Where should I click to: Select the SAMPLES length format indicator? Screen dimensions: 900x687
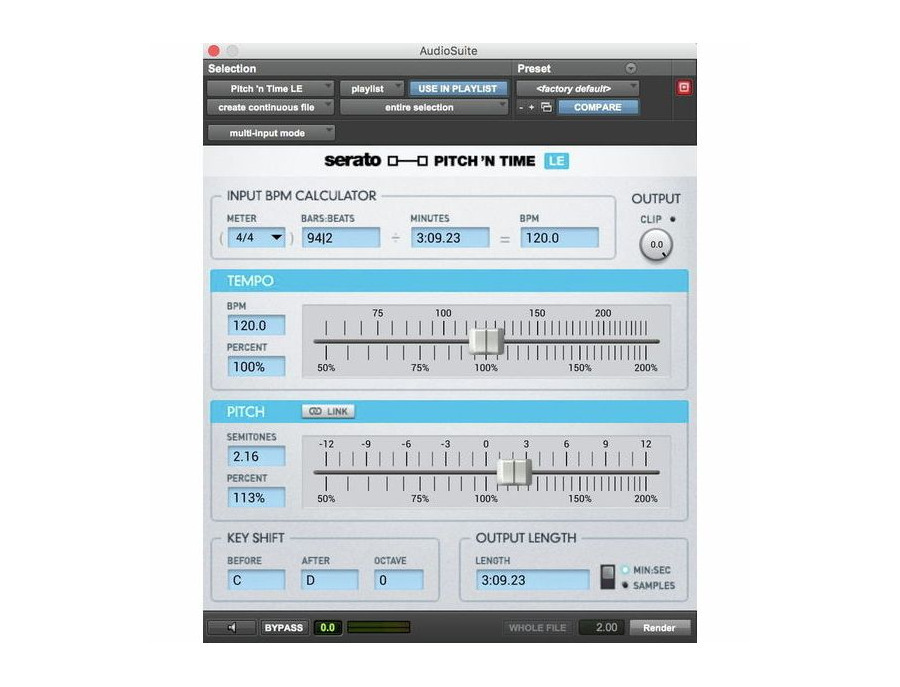[x=626, y=585]
